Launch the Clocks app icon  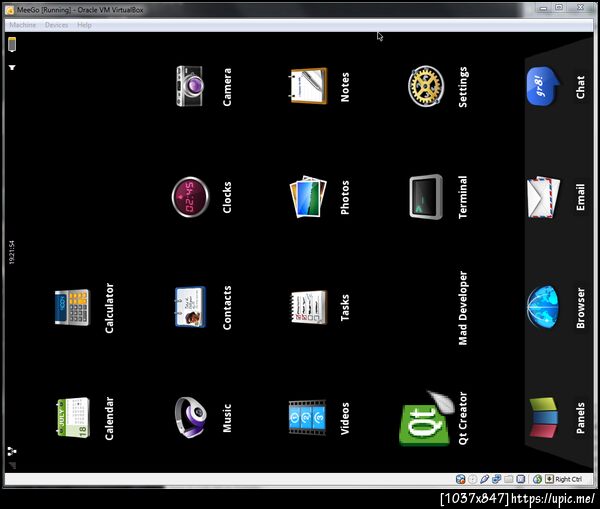pyautogui.click(x=190, y=197)
